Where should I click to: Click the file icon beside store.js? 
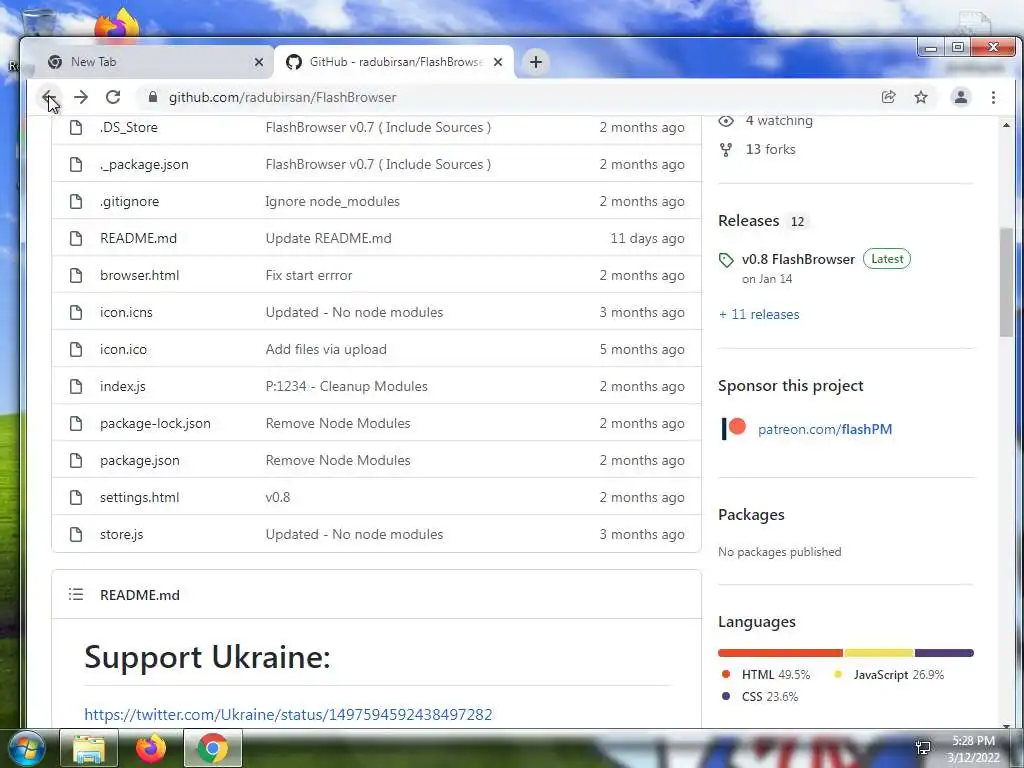click(76, 534)
